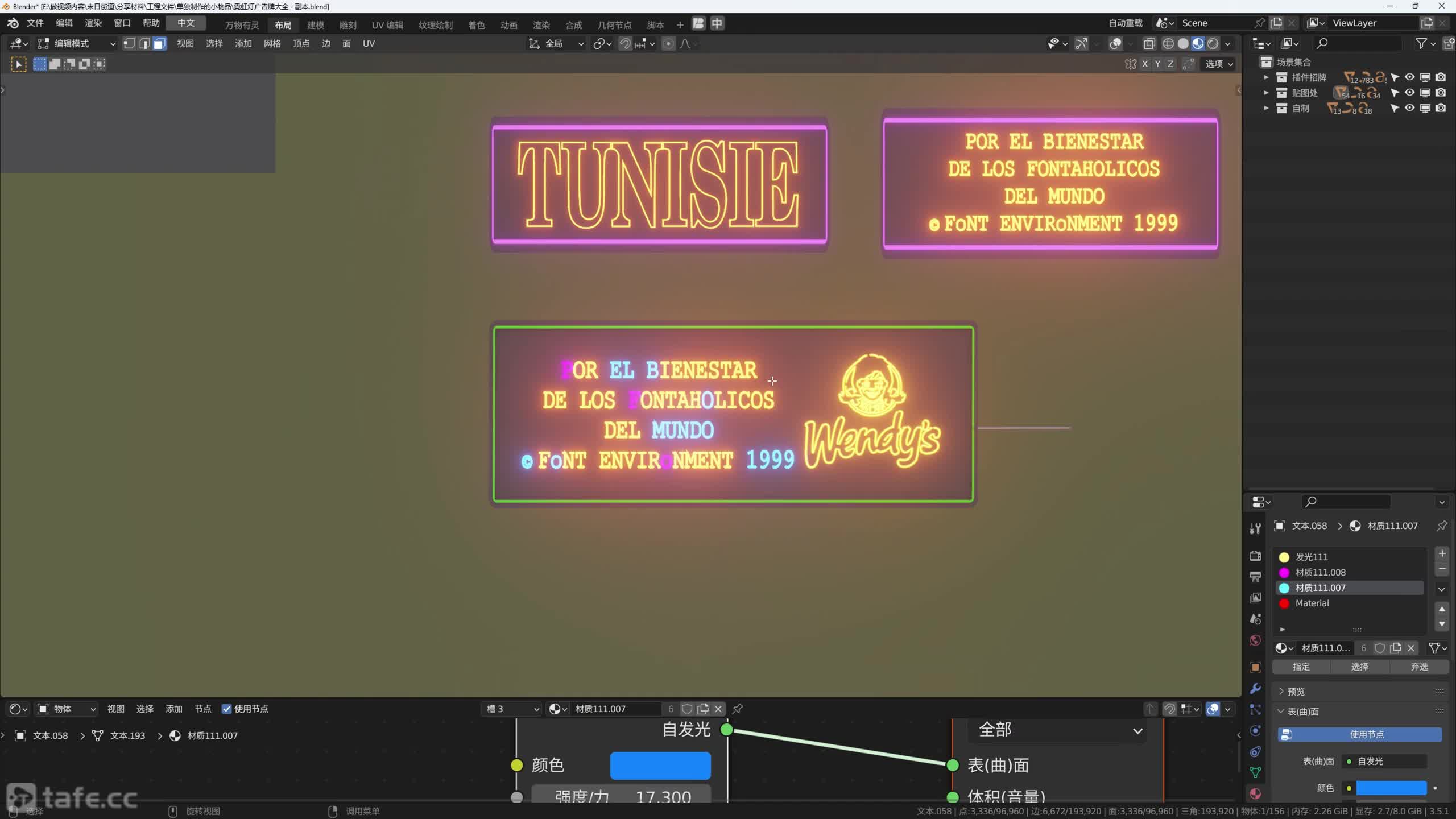The height and width of the screenshot is (819, 1456).
Task: Open Output properties tab
Action: pyautogui.click(x=1255, y=577)
